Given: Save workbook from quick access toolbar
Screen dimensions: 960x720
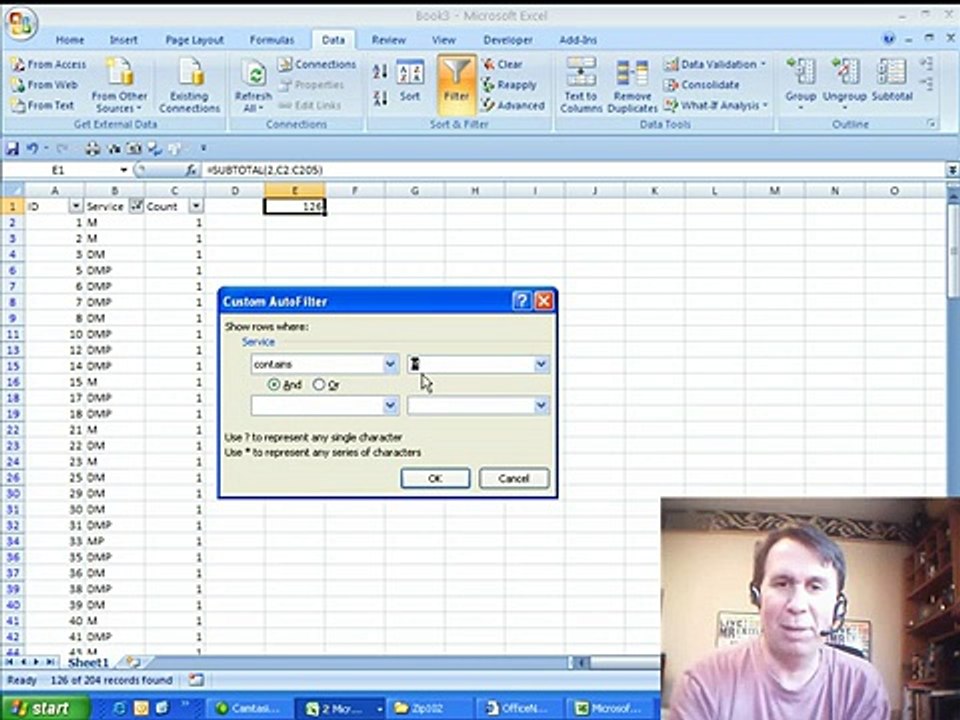Looking at the screenshot, I should 12,148.
